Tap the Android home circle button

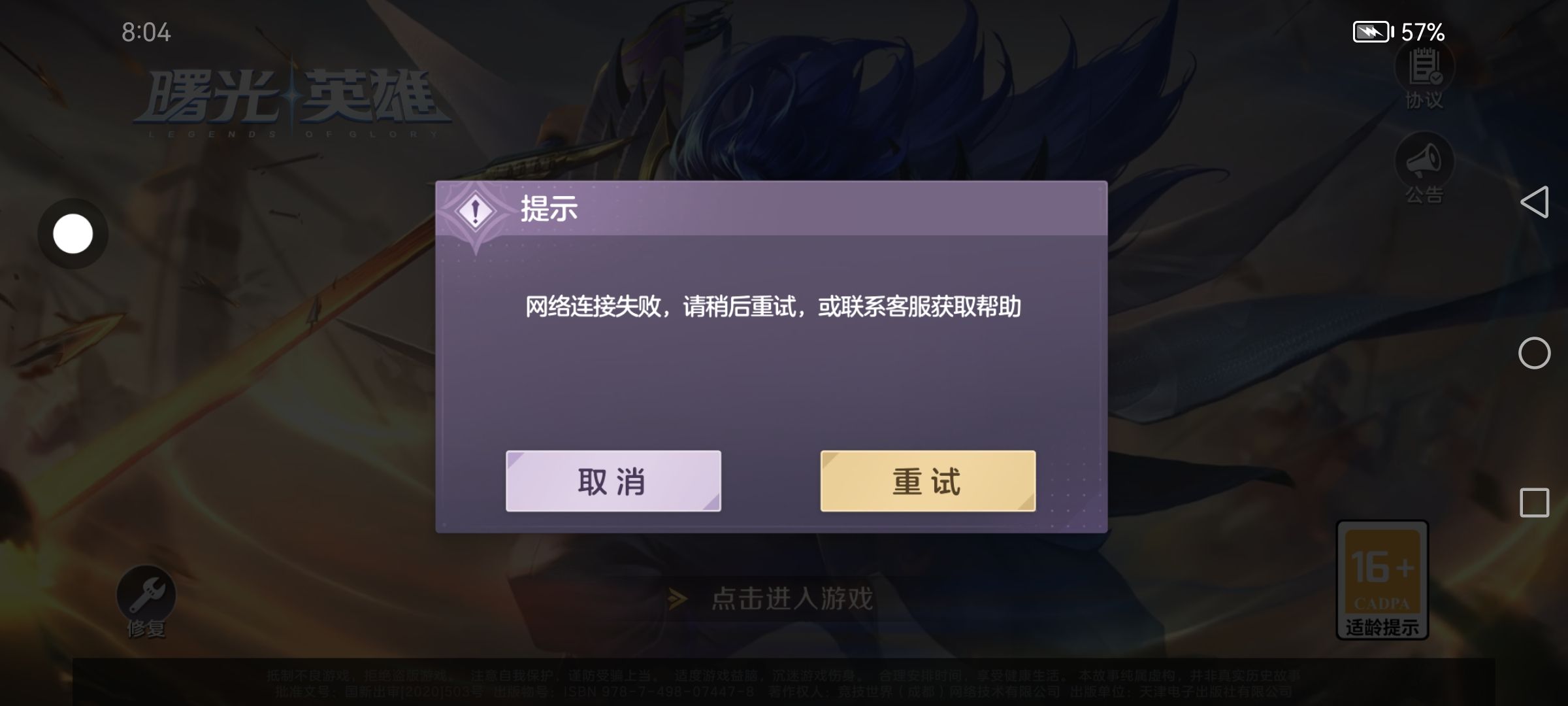click(1534, 354)
